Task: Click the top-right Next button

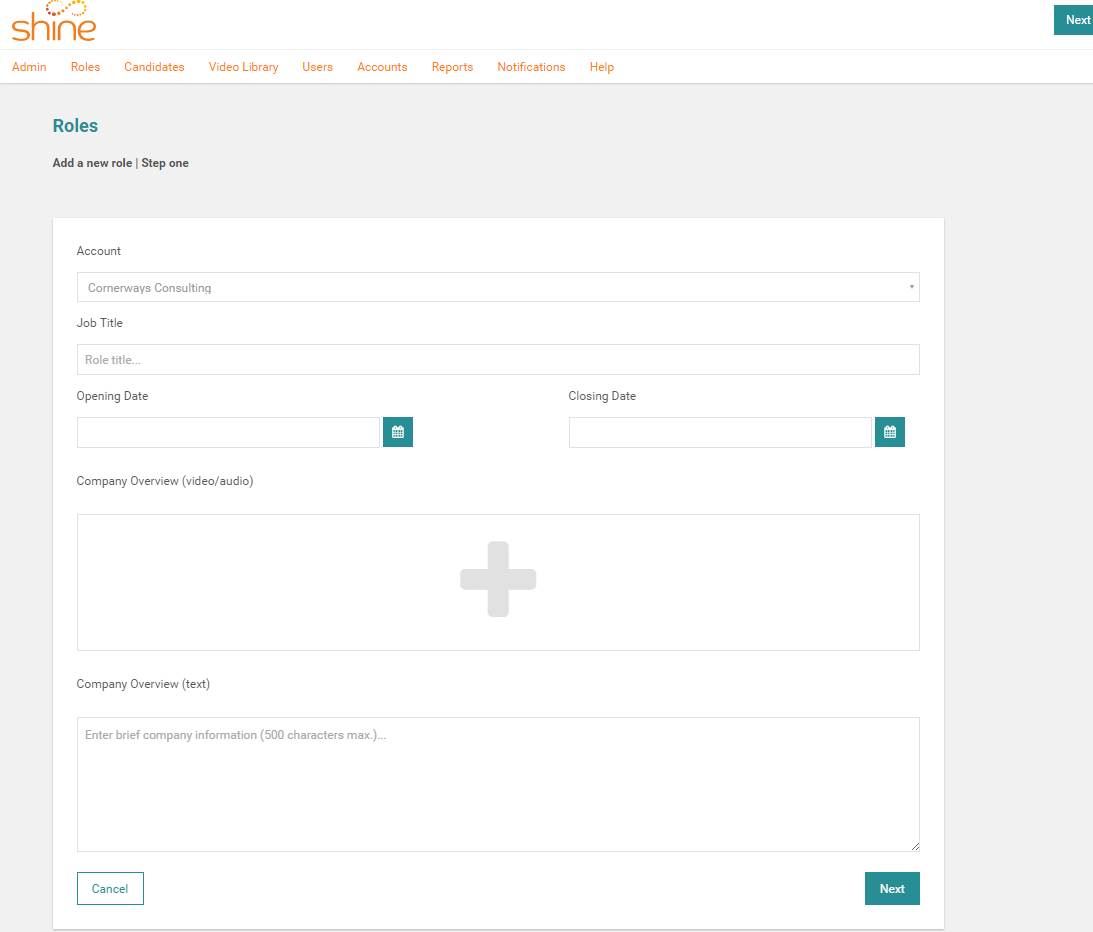Action: click(1076, 20)
